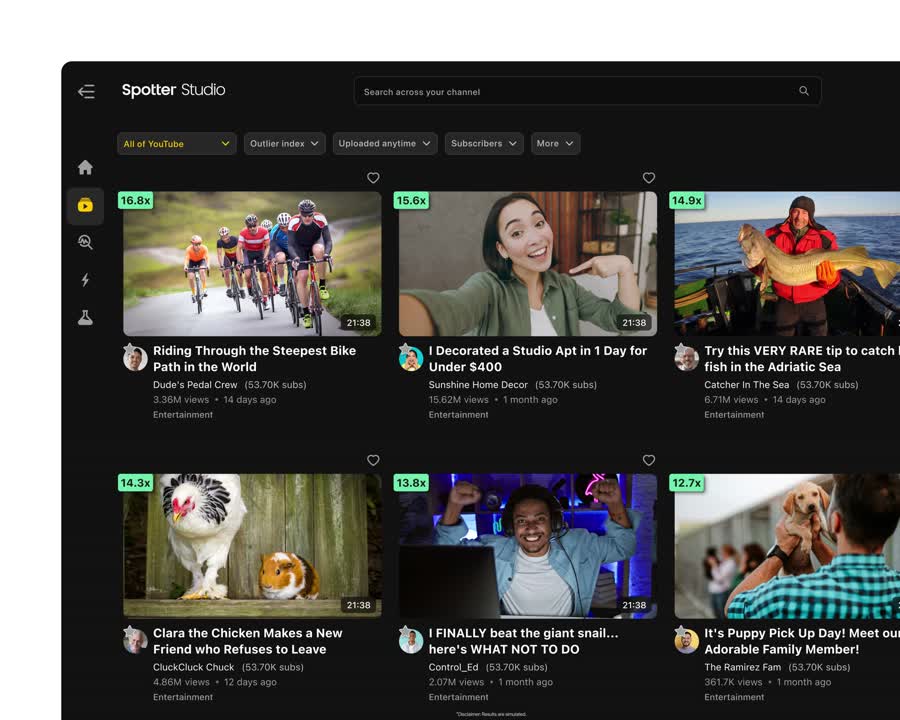This screenshot has height=720, width=900.
Task: Open title Clara the Chicken Makes a New Friend
Action: (x=247, y=641)
